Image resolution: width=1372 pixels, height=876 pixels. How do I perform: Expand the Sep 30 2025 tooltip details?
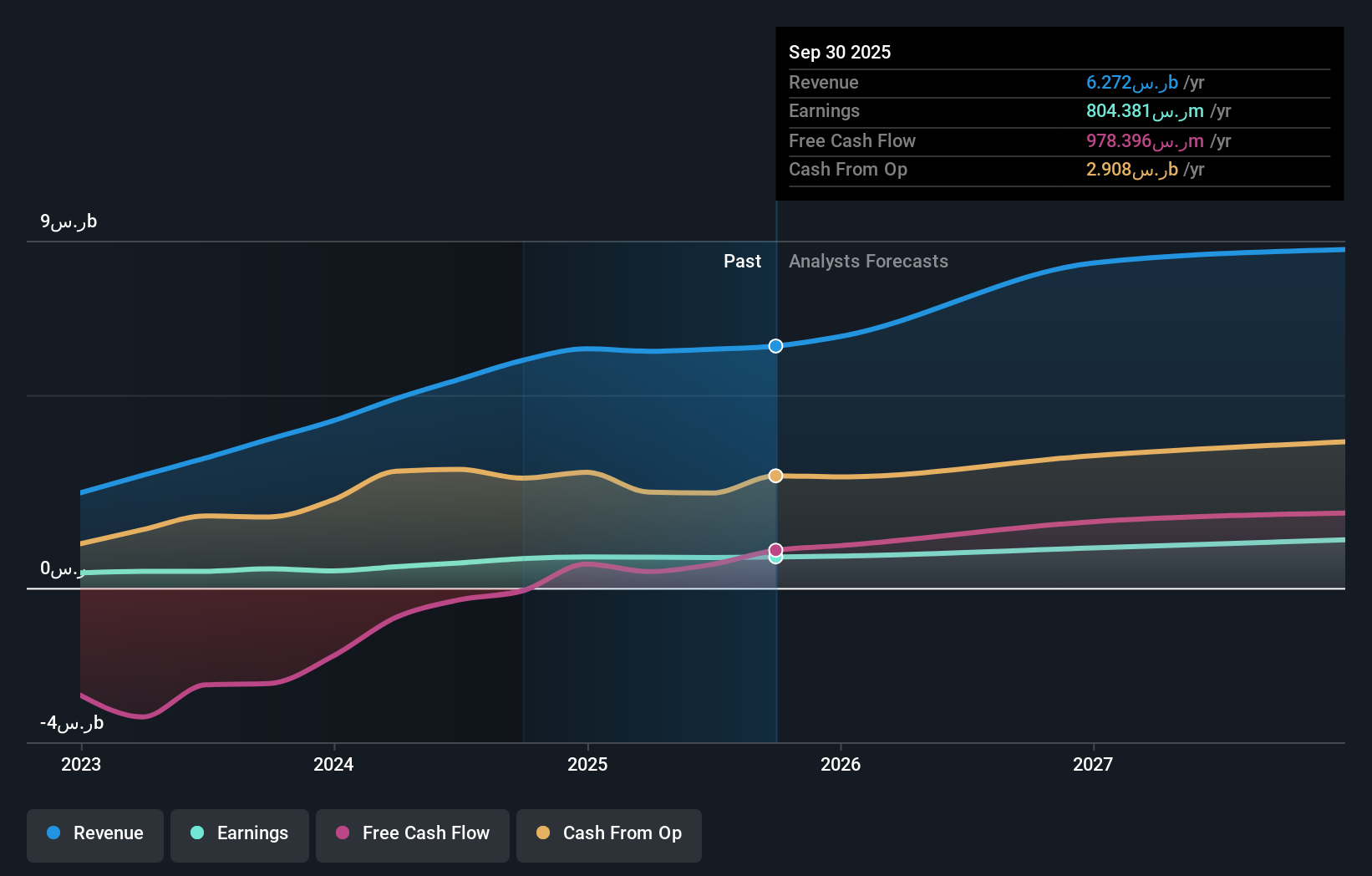pyautogui.click(x=840, y=52)
